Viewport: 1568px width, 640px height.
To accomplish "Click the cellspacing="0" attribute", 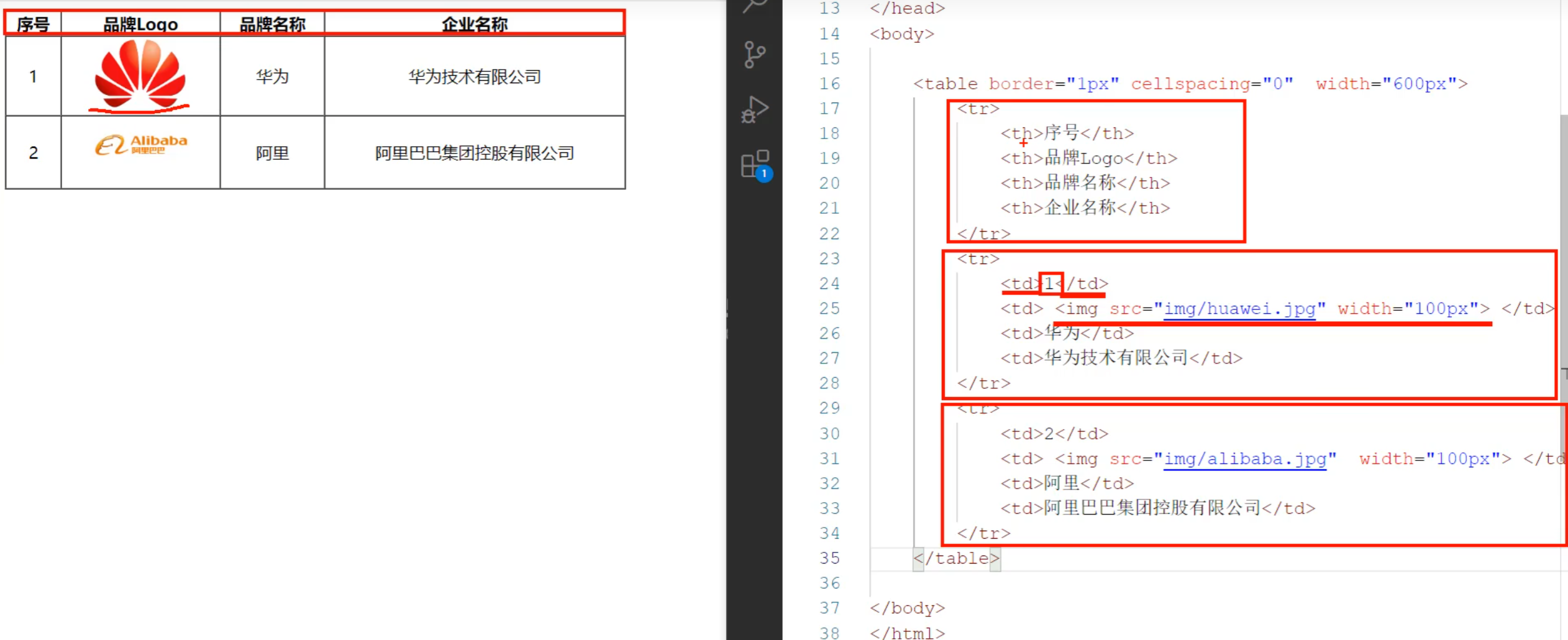I will pyautogui.click(x=1212, y=84).
